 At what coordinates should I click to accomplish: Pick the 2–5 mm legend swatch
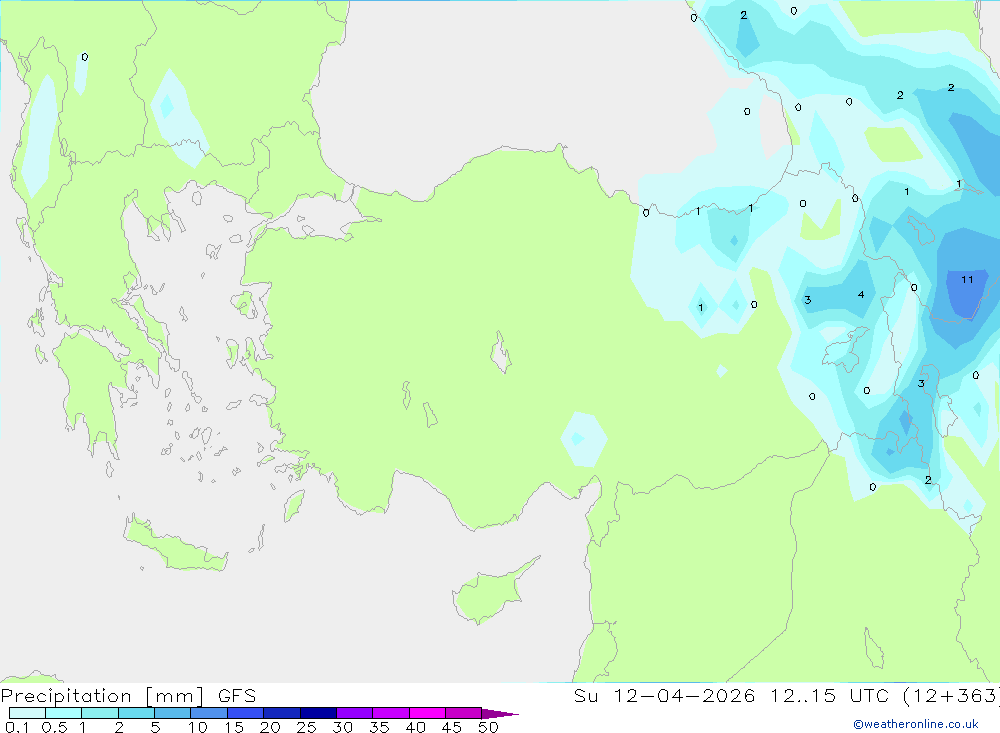pos(136,713)
